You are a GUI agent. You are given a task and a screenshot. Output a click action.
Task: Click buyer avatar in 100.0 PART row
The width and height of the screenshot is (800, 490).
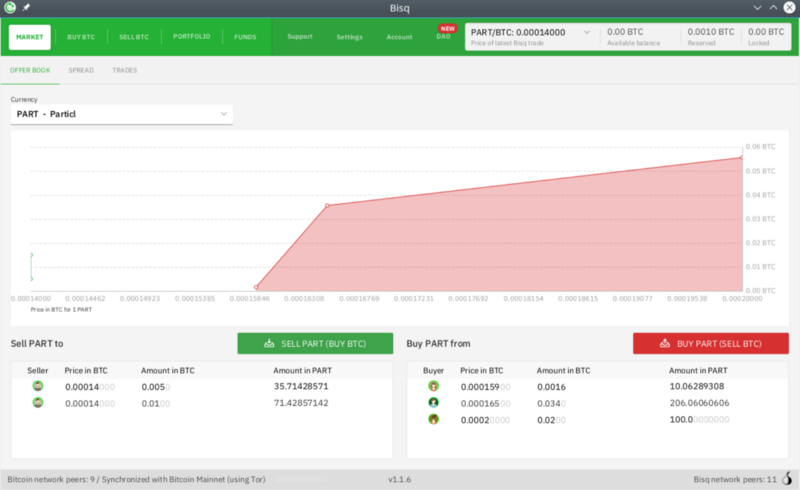(x=433, y=420)
